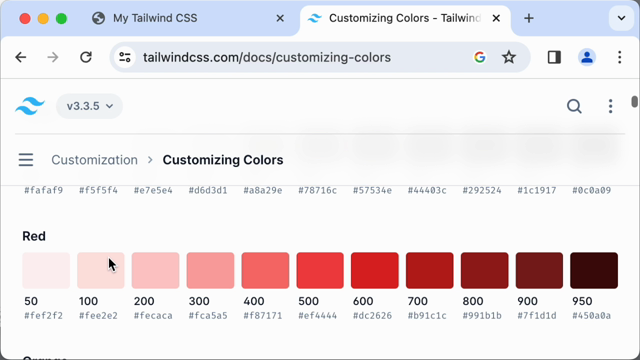Image resolution: width=640 pixels, height=360 pixels.
Task: Go back to previous page
Action: pyautogui.click(x=21, y=57)
